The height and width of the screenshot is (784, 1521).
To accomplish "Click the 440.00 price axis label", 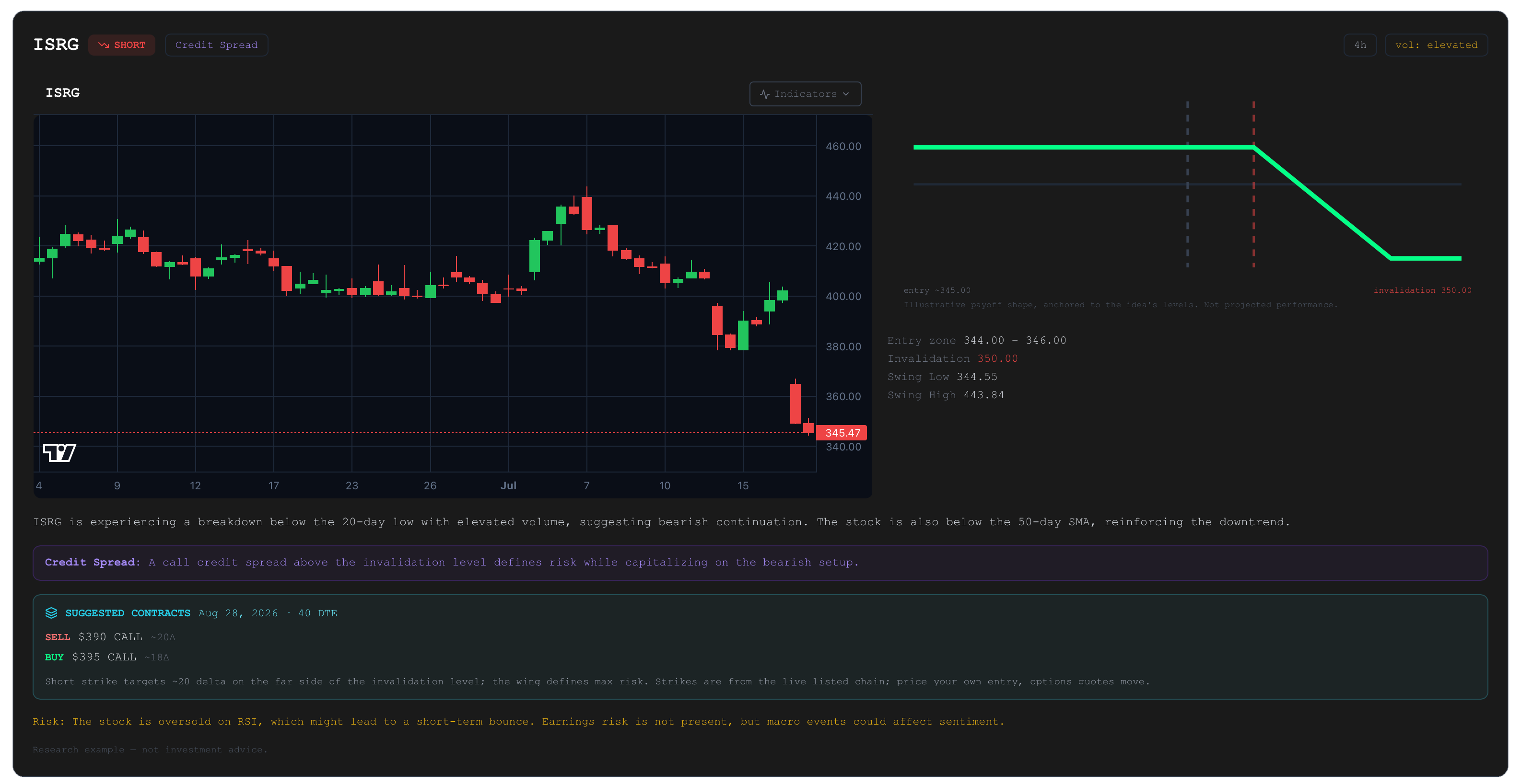I will coord(842,196).
